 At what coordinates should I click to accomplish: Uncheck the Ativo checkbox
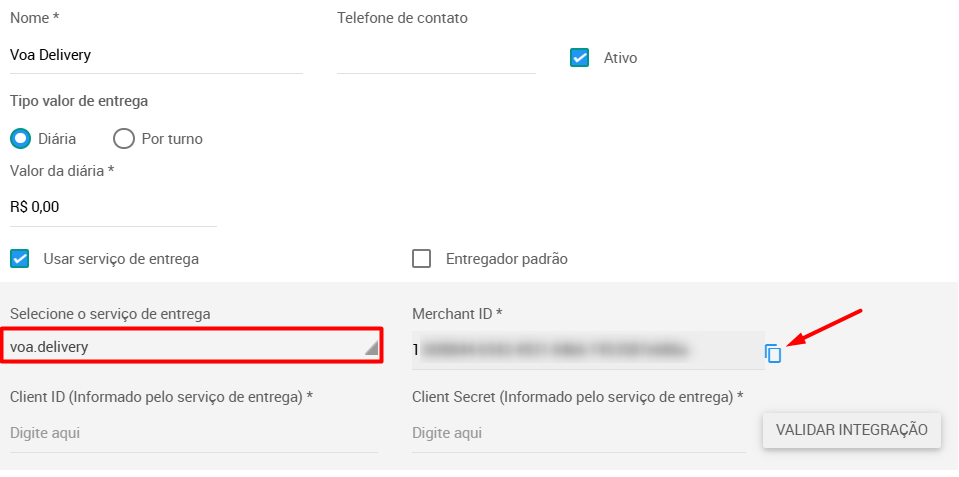579,57
